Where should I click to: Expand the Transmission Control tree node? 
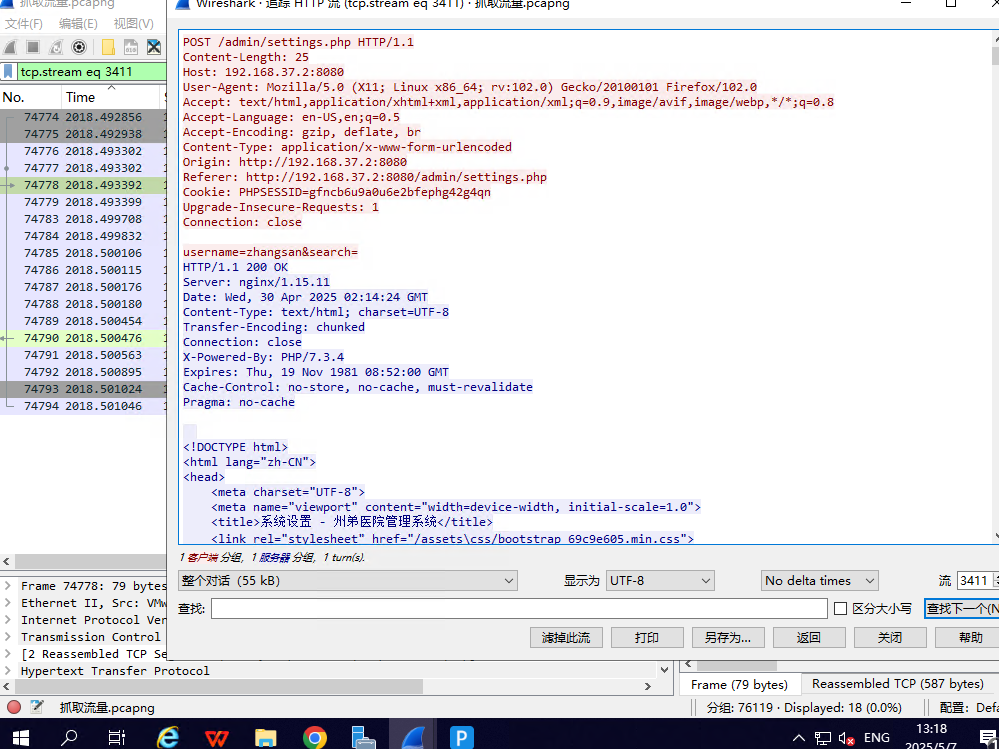[x=8, y=636]
